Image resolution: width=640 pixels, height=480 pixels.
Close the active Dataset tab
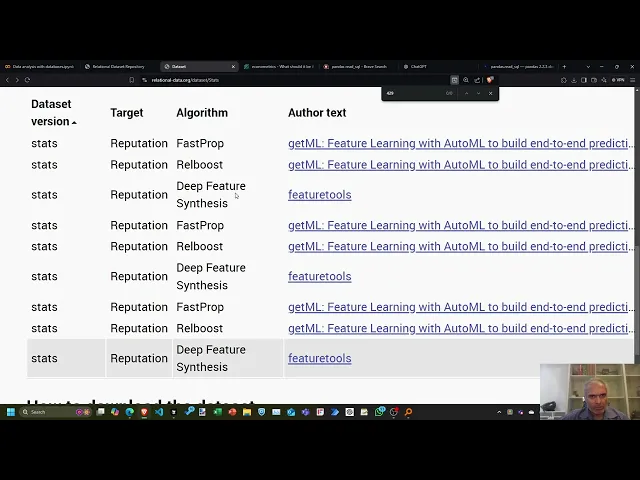click(x=233, y=67)
